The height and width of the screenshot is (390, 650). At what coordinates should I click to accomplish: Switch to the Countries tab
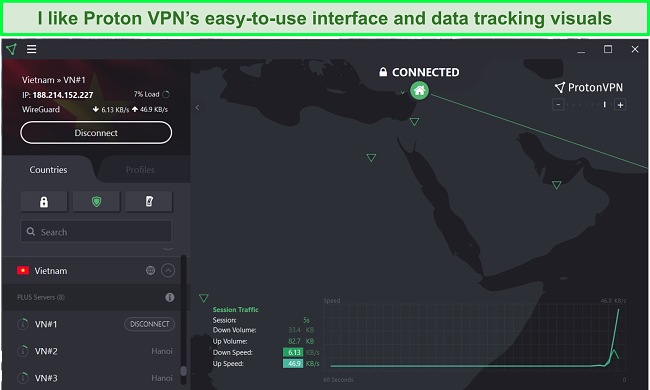click(48, 170)
